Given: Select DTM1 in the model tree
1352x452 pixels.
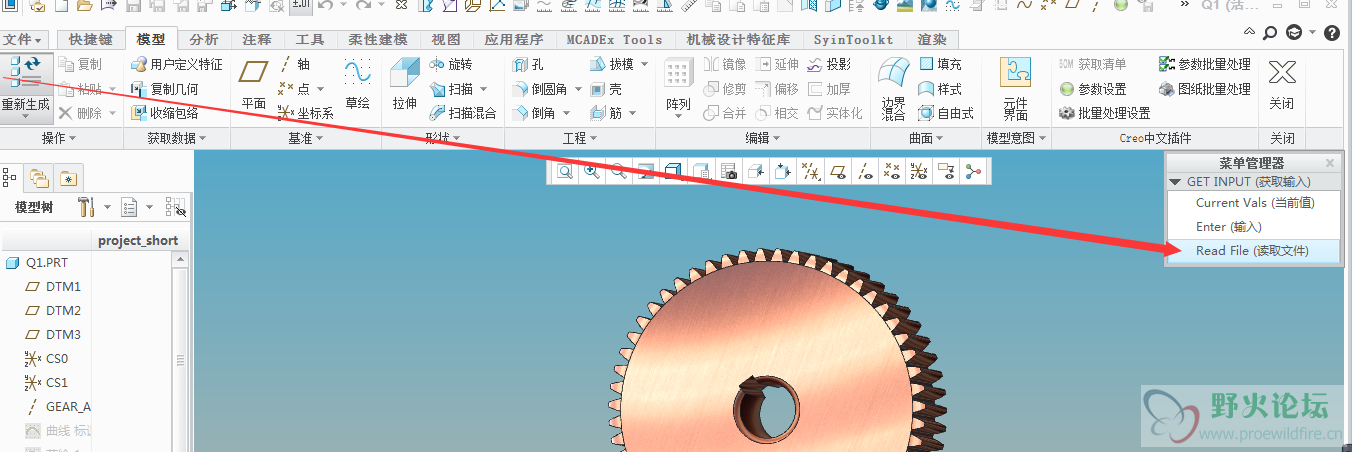Looking at the screenshot, I should (53, 287).
